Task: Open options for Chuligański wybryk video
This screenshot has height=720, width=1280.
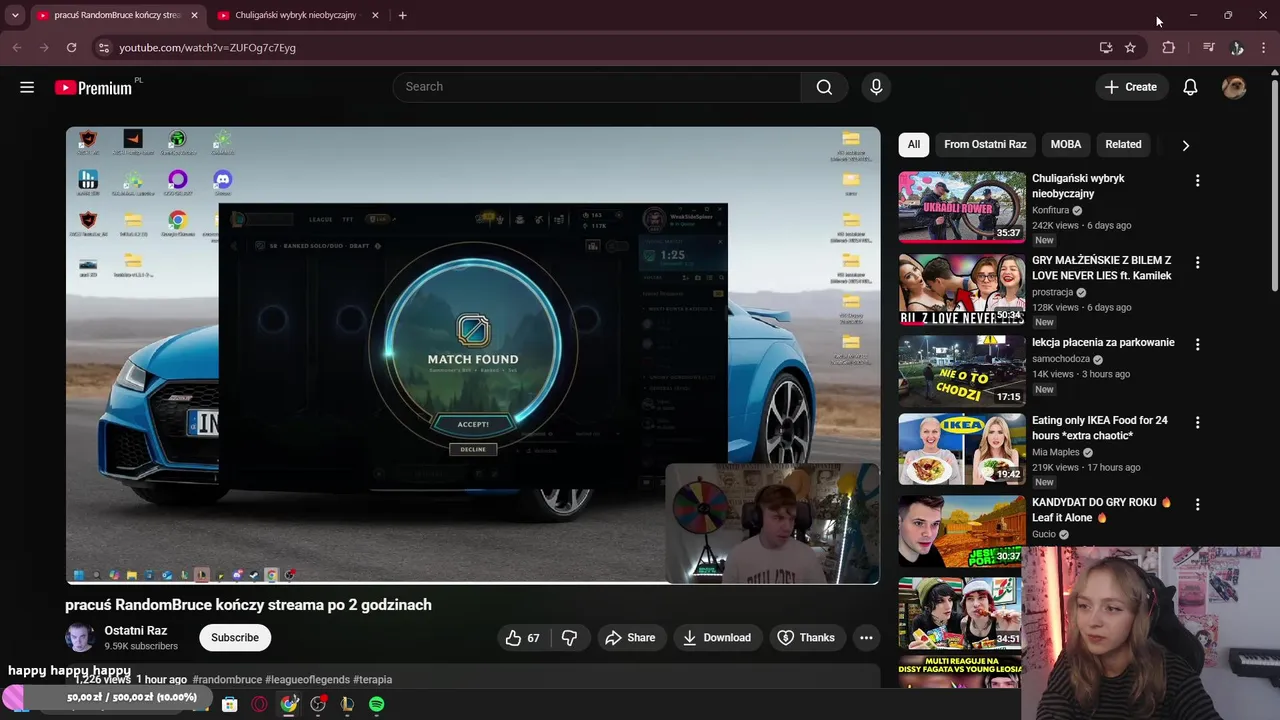Action: click(x=1197, y=181)
